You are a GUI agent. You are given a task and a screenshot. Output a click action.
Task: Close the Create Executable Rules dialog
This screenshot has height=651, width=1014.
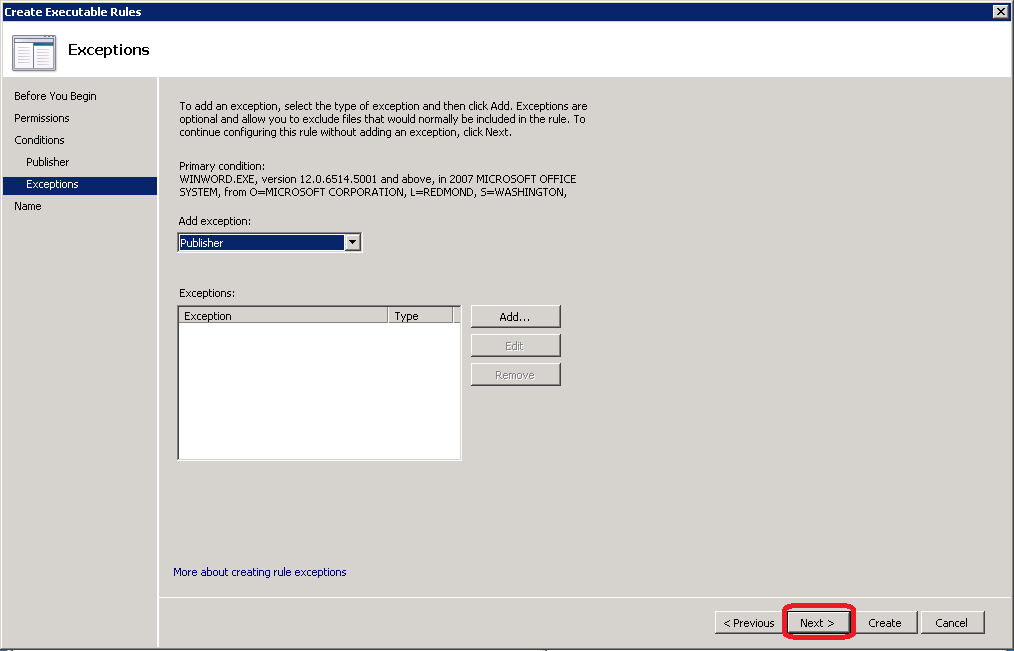1000,11
